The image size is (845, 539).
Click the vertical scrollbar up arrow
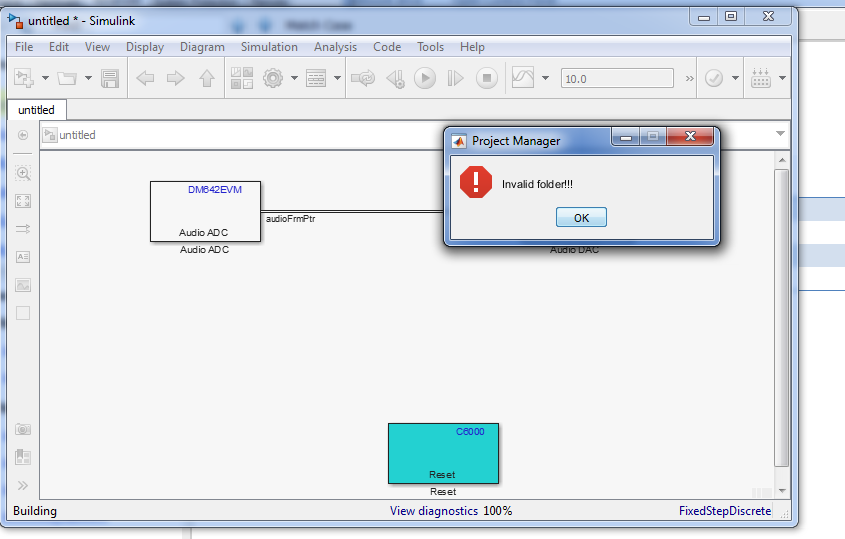(782, 160)
